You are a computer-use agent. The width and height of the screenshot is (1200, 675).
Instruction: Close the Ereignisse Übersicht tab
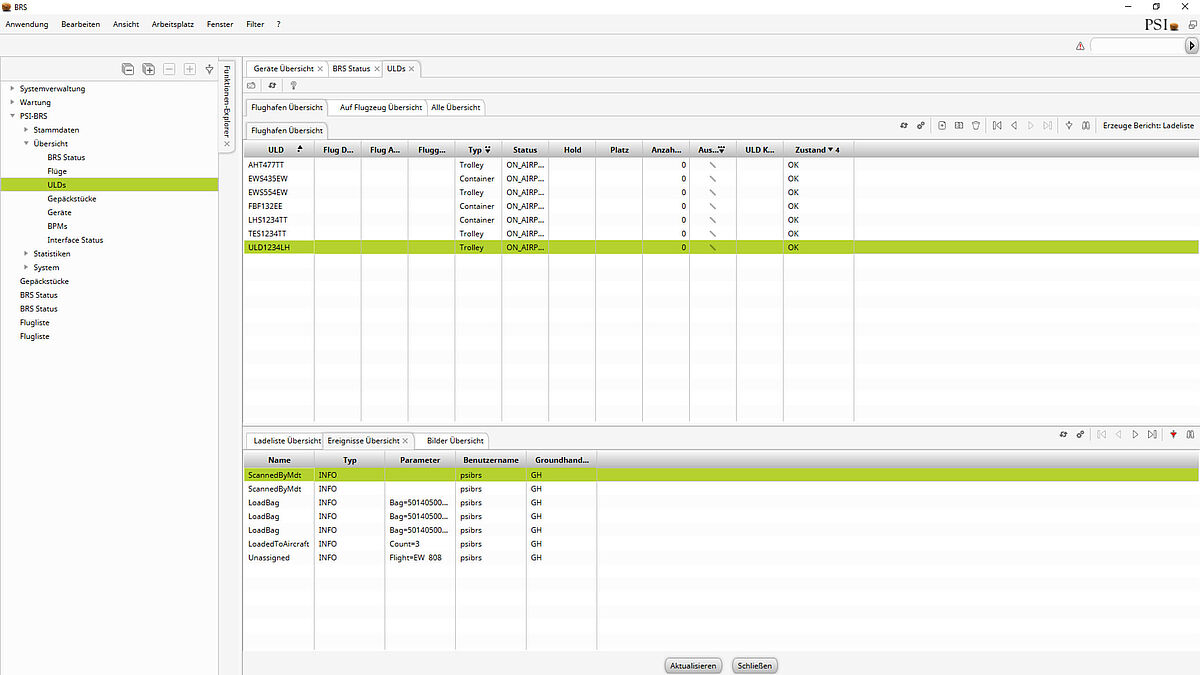pyautogui.click(x=405, y=441)
